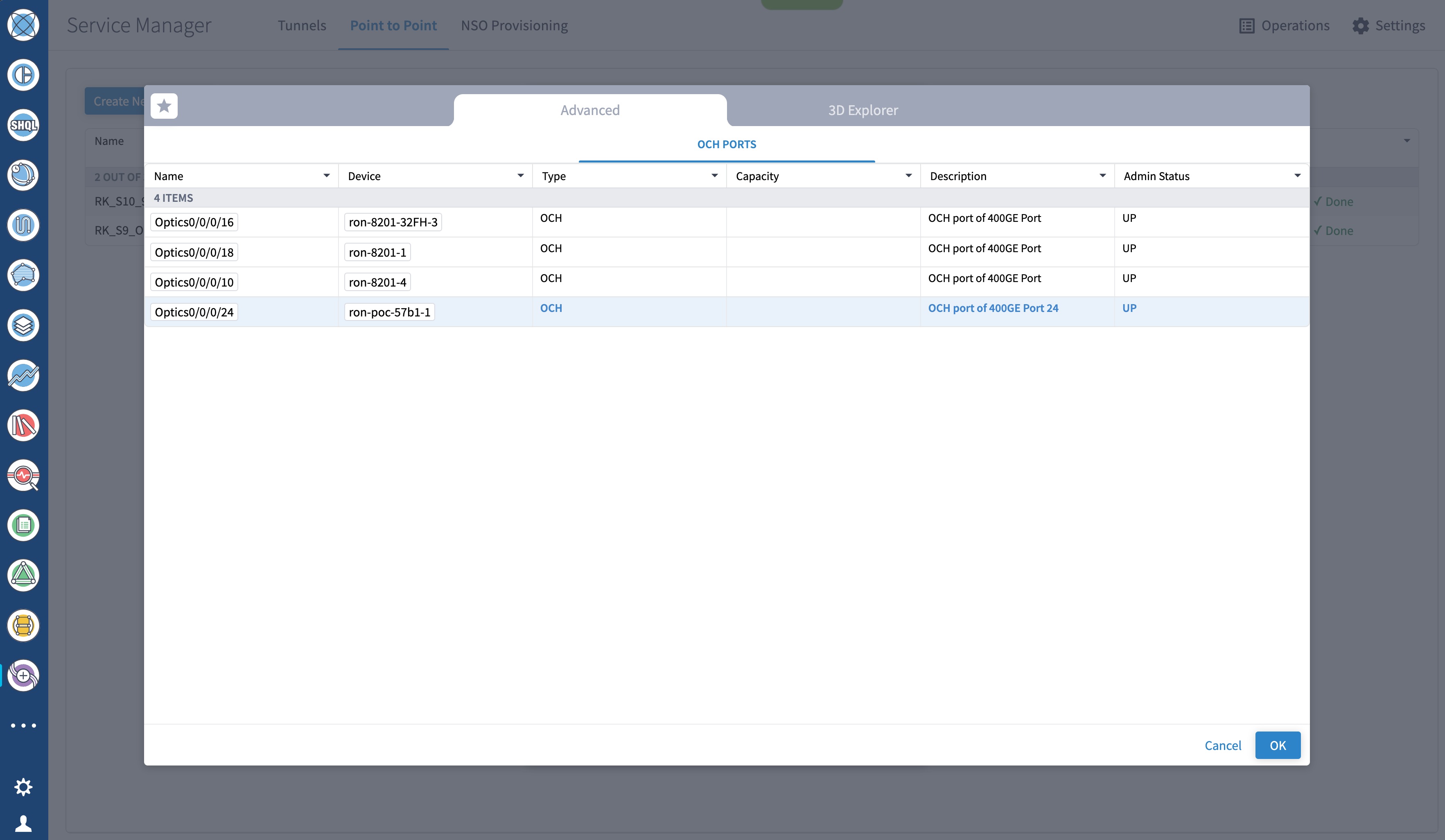This screenshot has height=840, width=1445.
Task: Cancel the OCH Ports dialog
Action: [x=1222, y=745]
